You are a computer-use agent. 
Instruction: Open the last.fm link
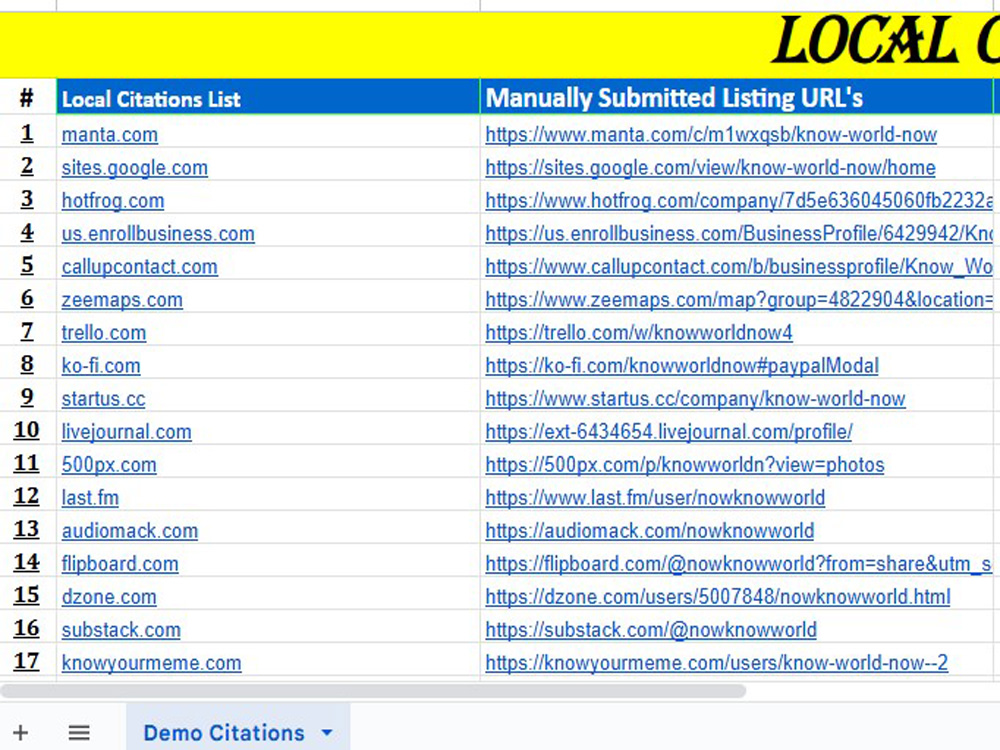coord(90,498)
